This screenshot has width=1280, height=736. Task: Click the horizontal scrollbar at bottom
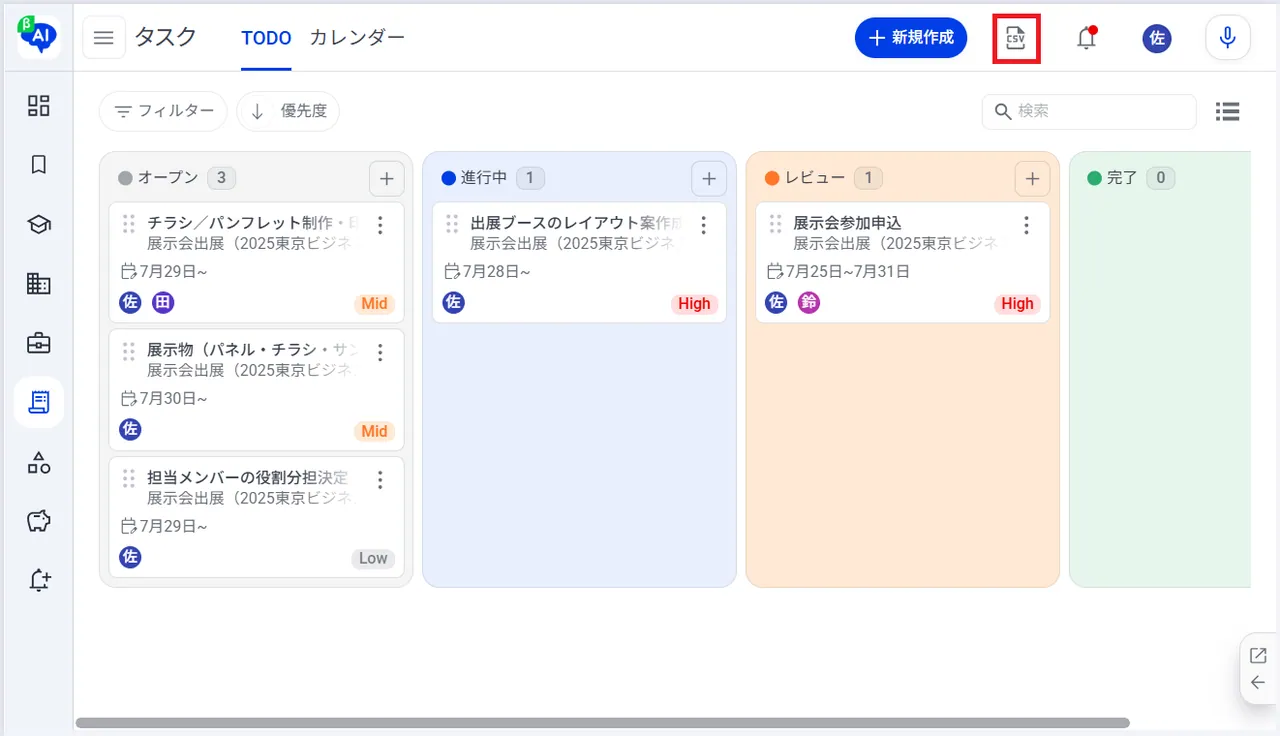coord(602,722)
